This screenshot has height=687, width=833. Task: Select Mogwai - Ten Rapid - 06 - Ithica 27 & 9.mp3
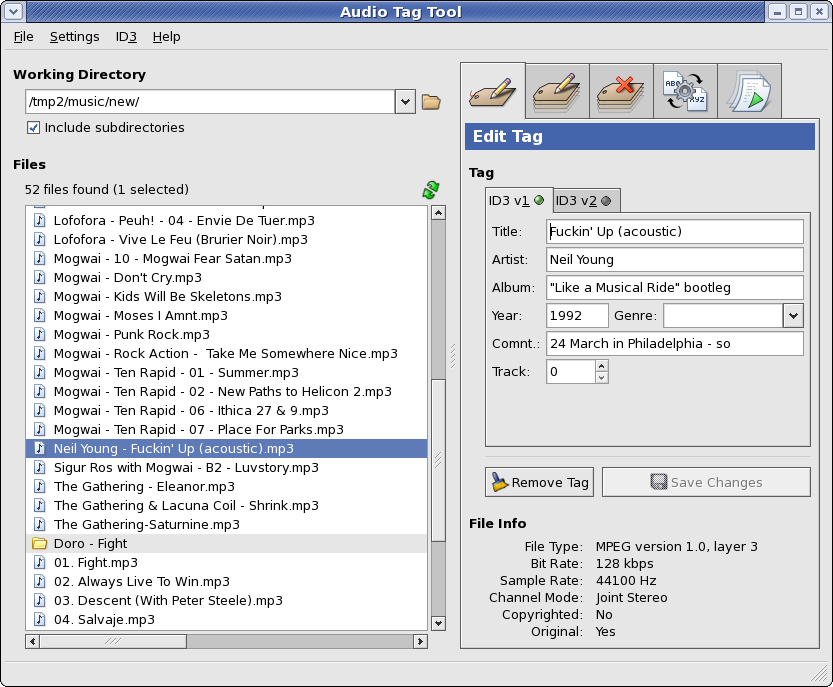(x=226, y=411)
